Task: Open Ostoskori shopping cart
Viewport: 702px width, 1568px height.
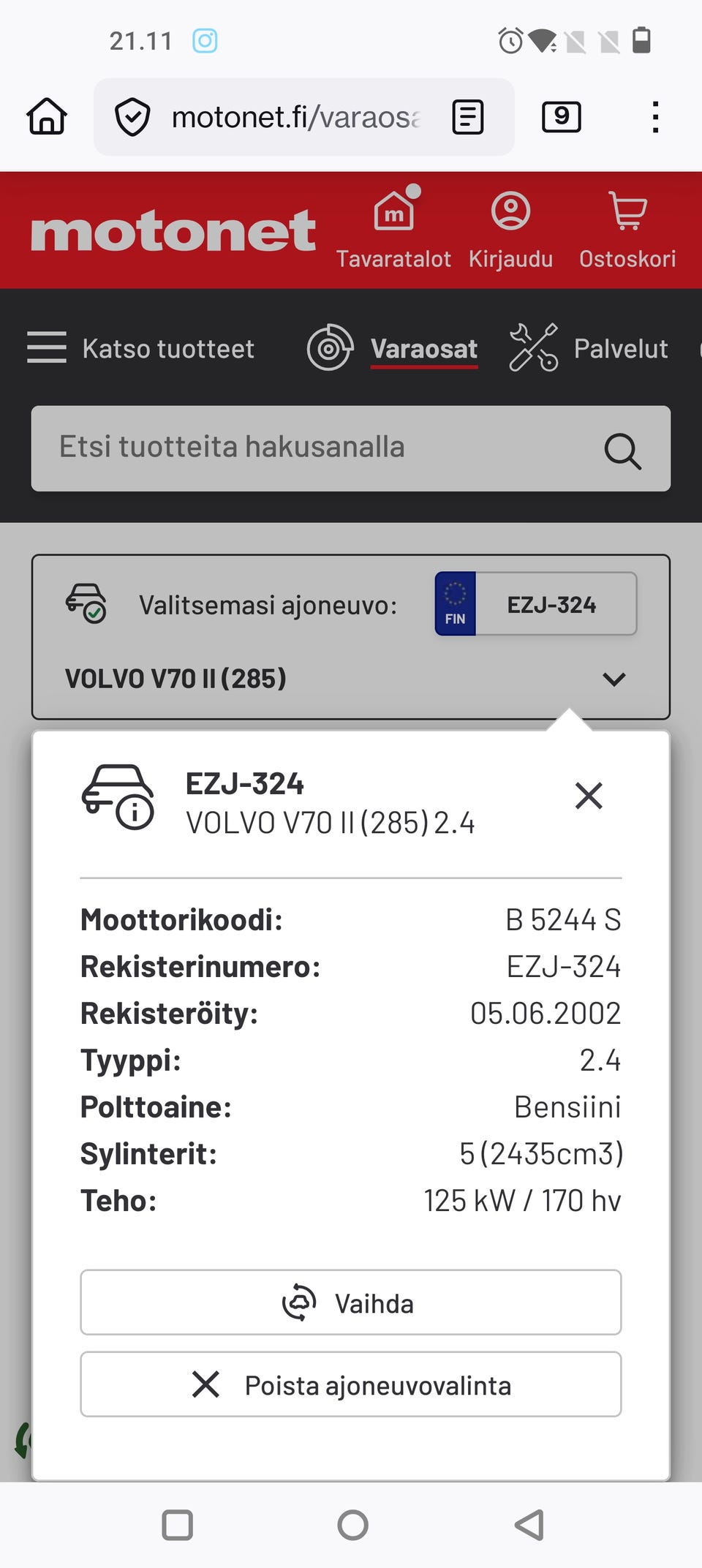Action: click(x=627, y=229)
